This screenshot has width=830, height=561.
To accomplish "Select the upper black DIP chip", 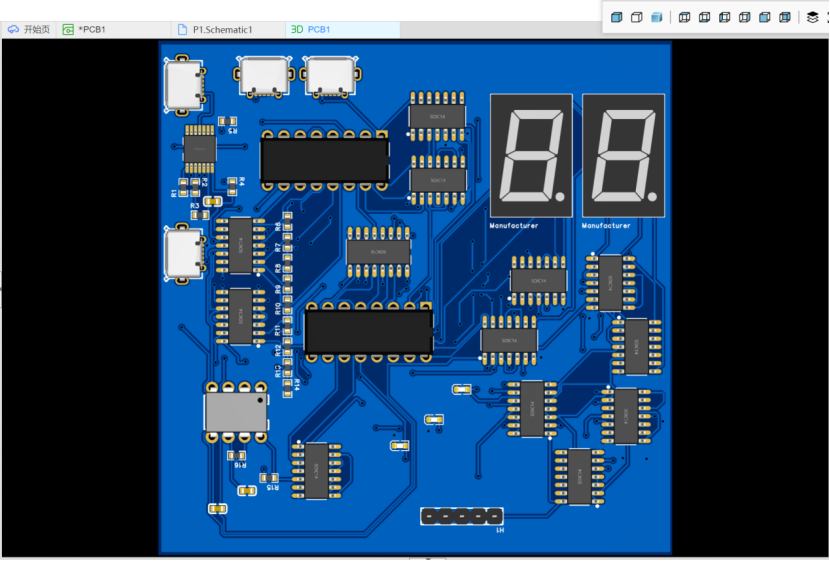I will (x=324, y=160).
